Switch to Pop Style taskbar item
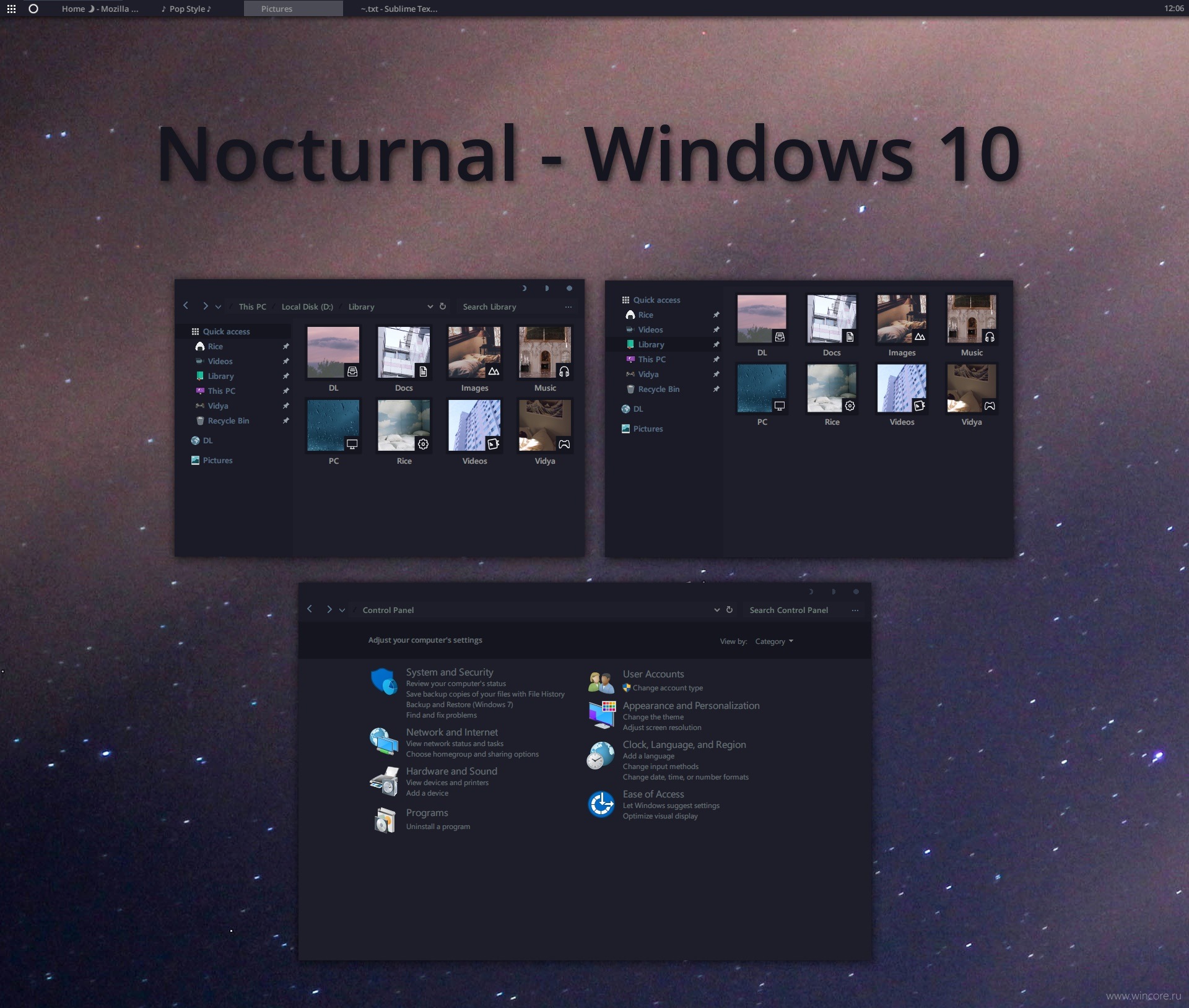This screenshot has height=1008, width=1189. pyautogui.click(x=186, y=9)
